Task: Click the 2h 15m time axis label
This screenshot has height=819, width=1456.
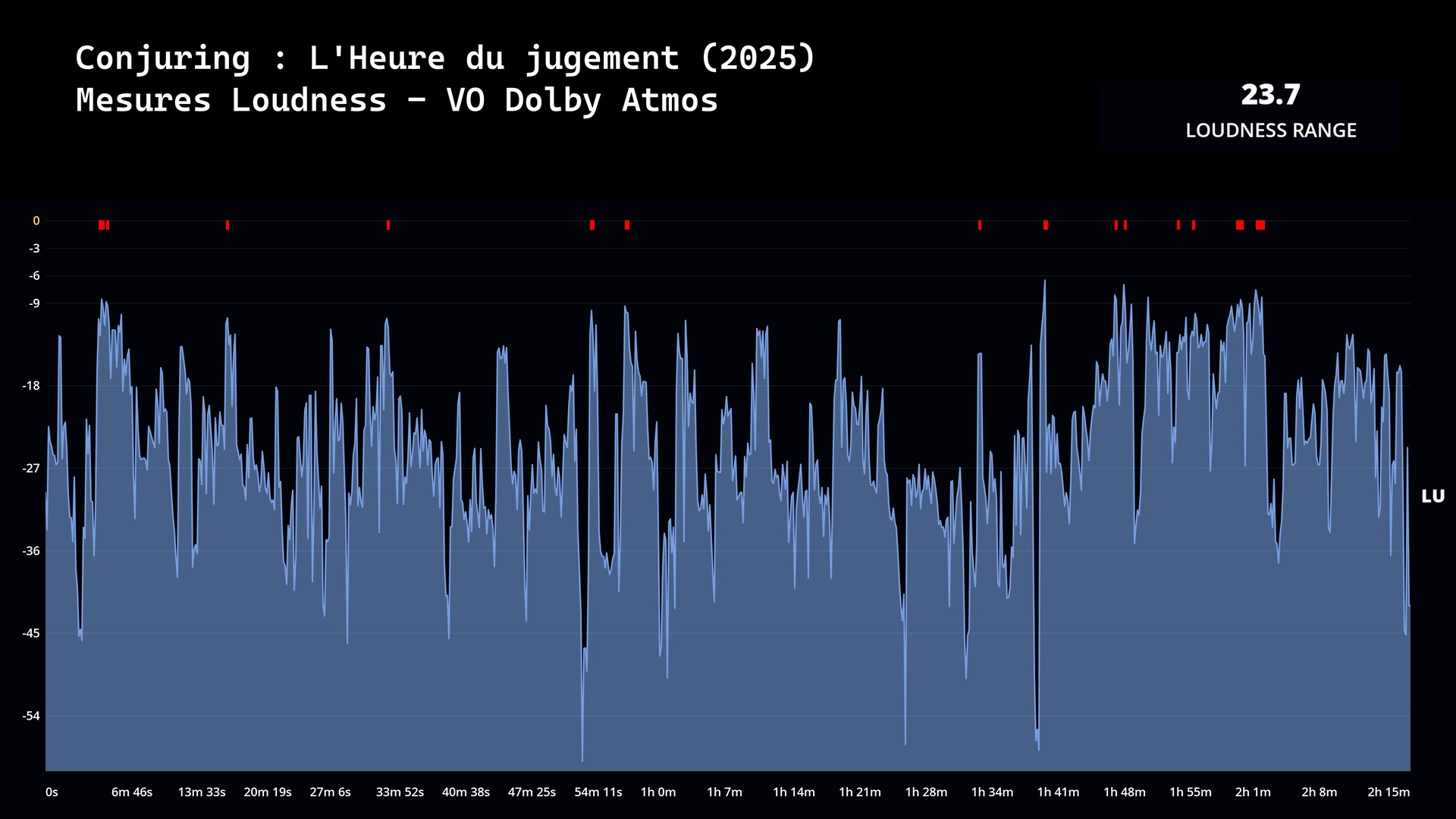Action: (x=1388, y=792)
